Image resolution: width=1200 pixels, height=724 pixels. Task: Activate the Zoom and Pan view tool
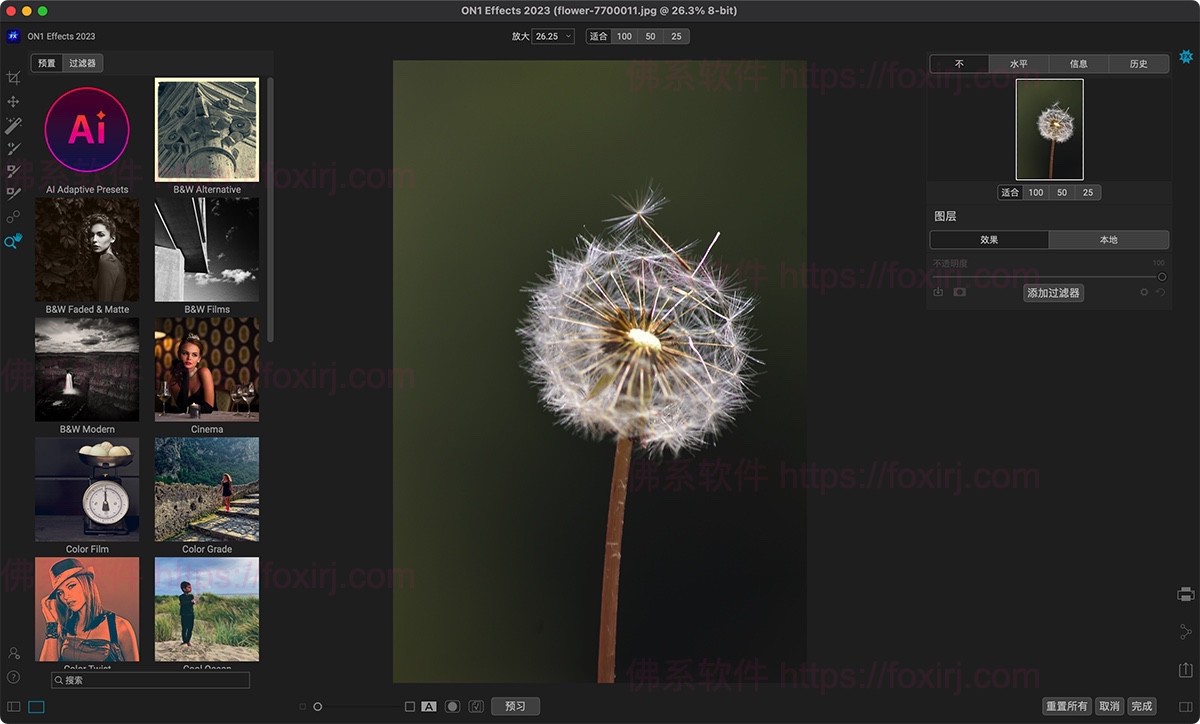pyautogui.click(x=13, y=242)
